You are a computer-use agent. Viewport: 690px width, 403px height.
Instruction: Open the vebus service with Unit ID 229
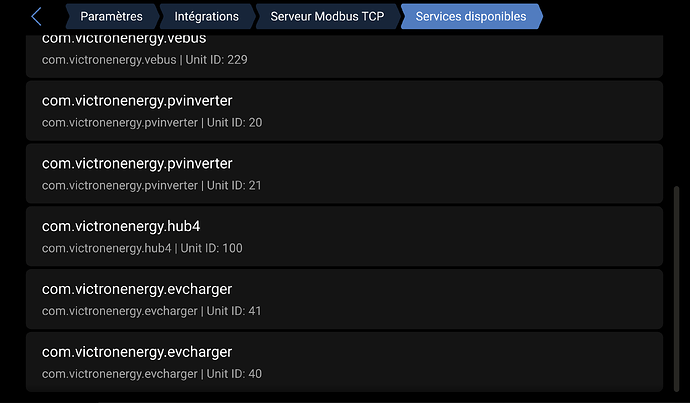coord(344,54)
